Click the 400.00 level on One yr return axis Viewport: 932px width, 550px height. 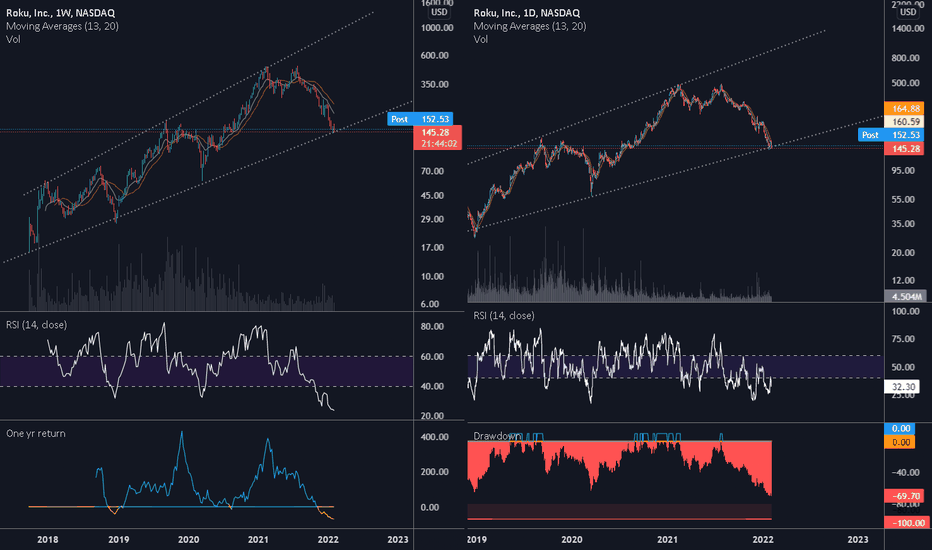click(434, 437)
